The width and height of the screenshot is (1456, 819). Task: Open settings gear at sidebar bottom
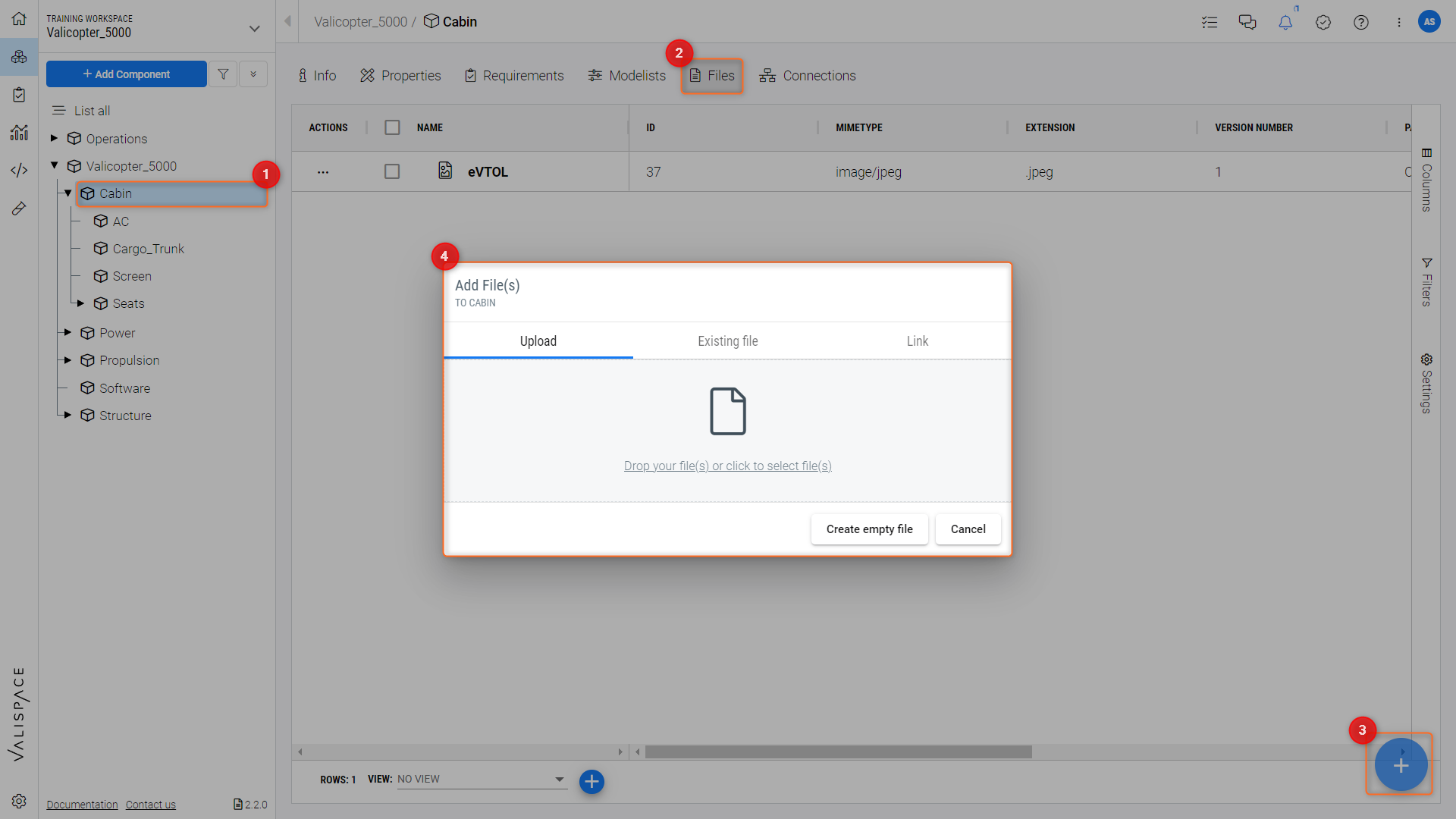19,801
